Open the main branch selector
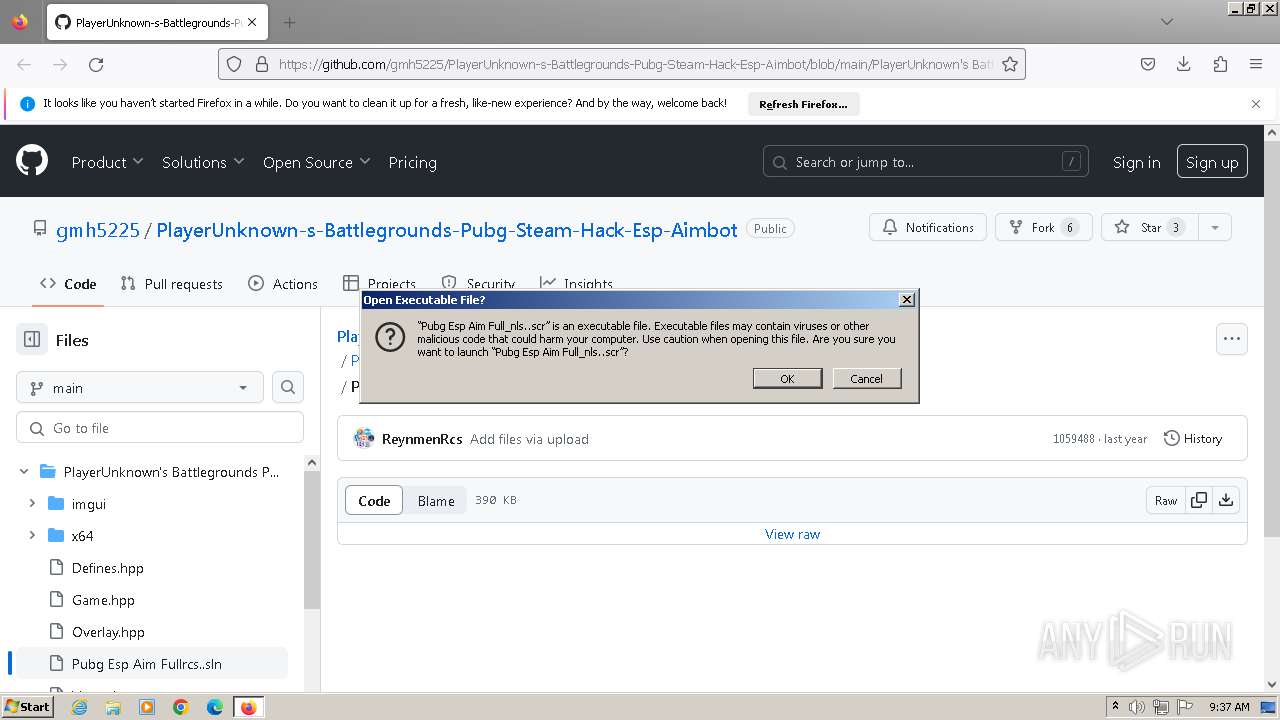 point(140,388)
